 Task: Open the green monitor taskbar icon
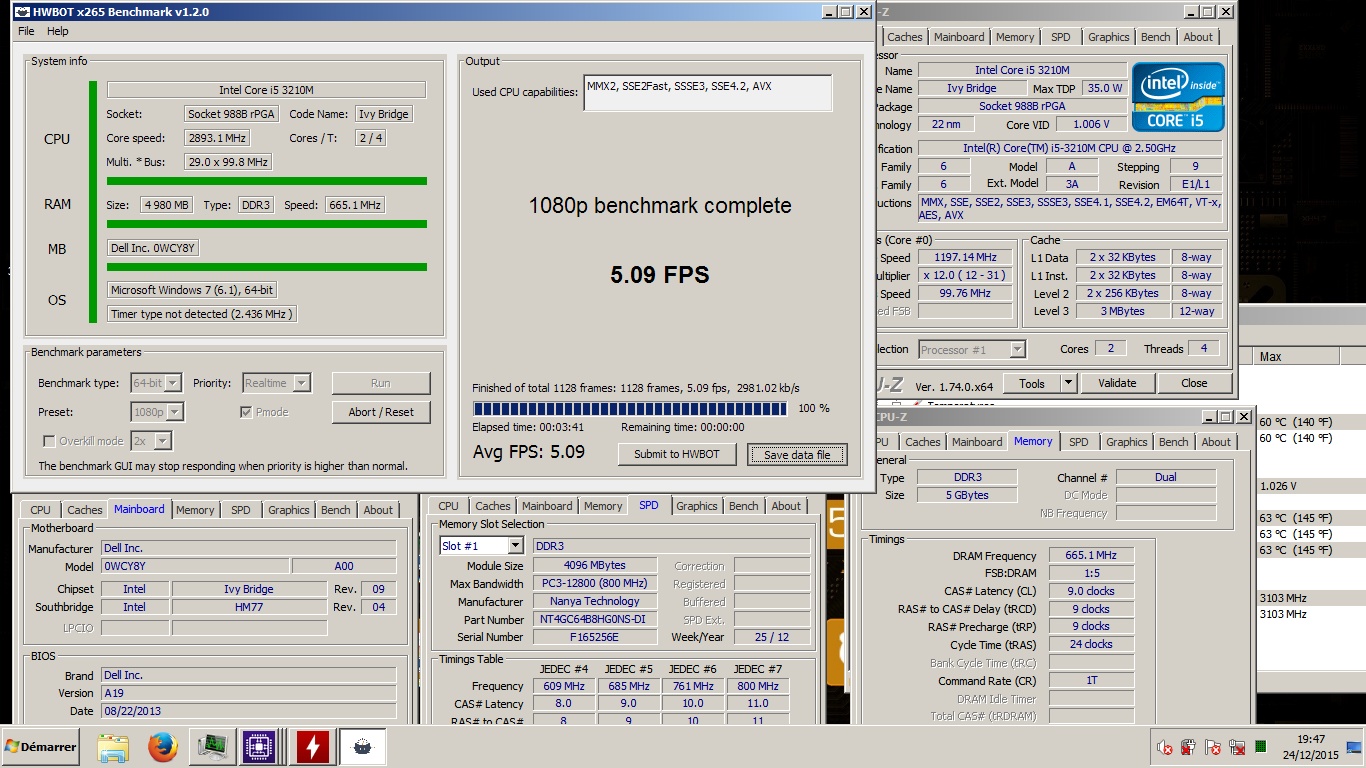211,747
